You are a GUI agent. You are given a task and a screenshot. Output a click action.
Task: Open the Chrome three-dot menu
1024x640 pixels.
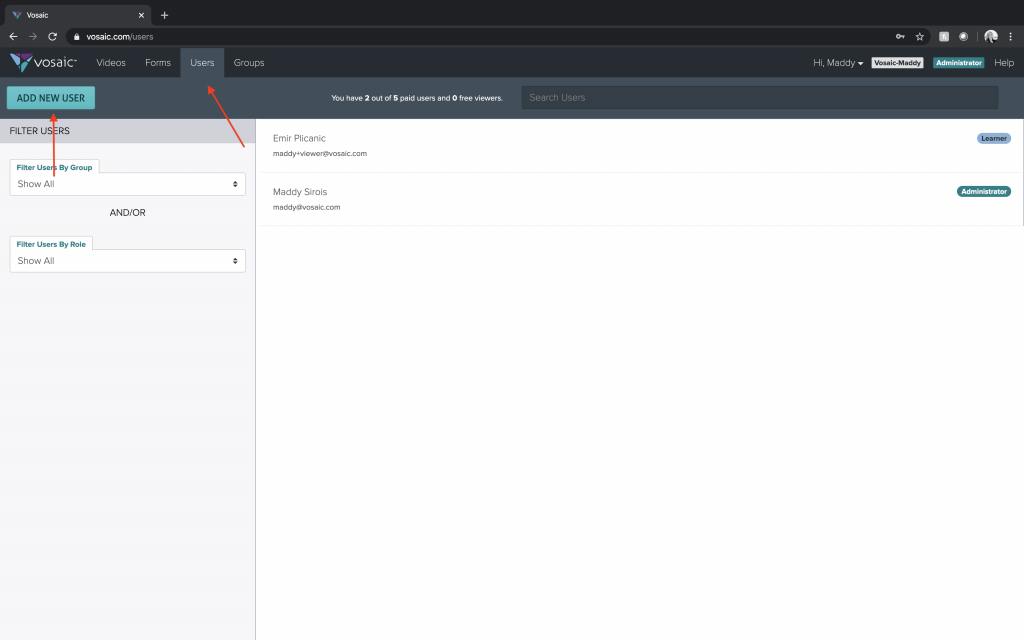click(1010, 36)
